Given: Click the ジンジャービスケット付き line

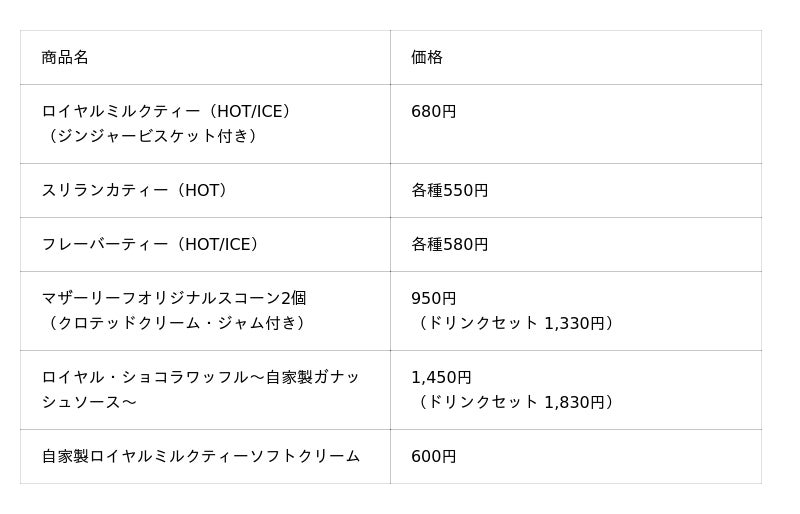Looking at the screenshot, I should coord(152,136).
